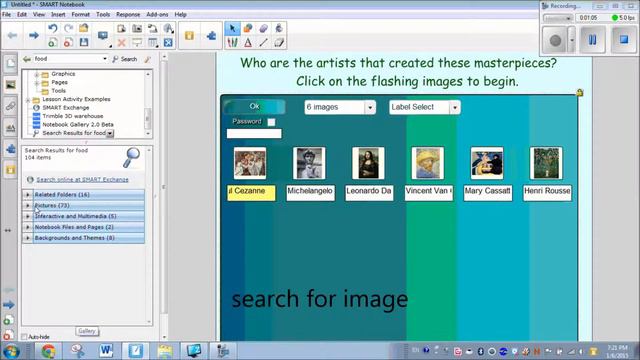The height and width of the screenshot is (360, 640).
Task: Click the Paste icon
Action: point(121,28)
